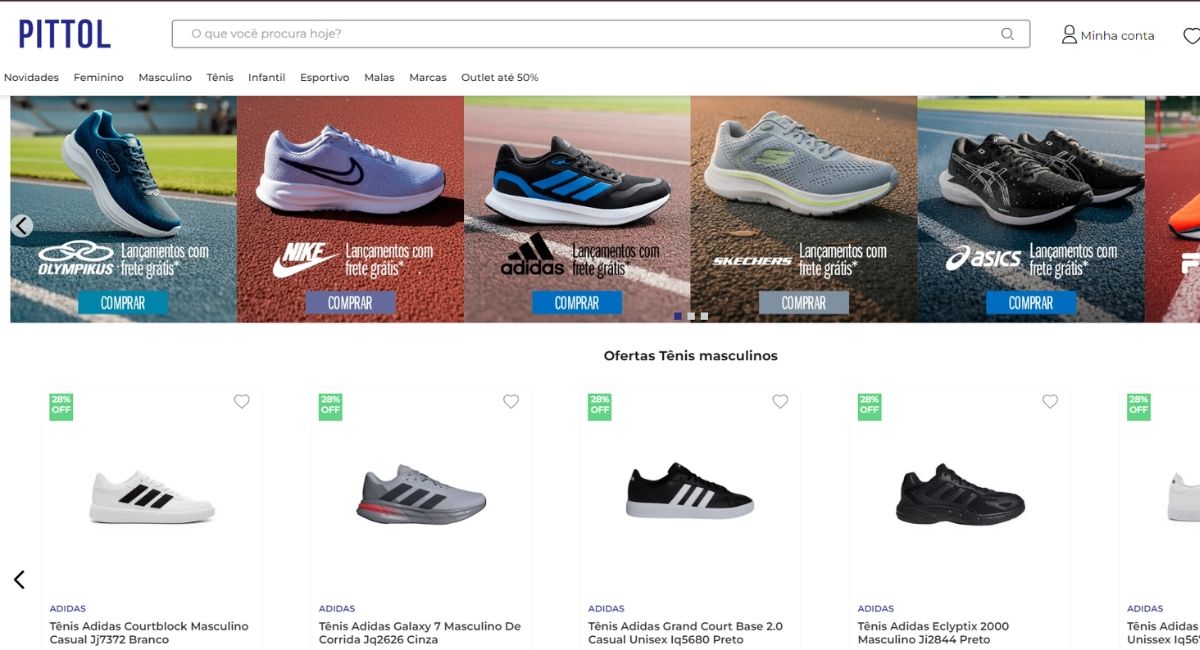Click ADIDAS brand label above Eclyptix 2000
Image resolution: width=1200 pixels, height=650 pixels.
pos(876,608)
